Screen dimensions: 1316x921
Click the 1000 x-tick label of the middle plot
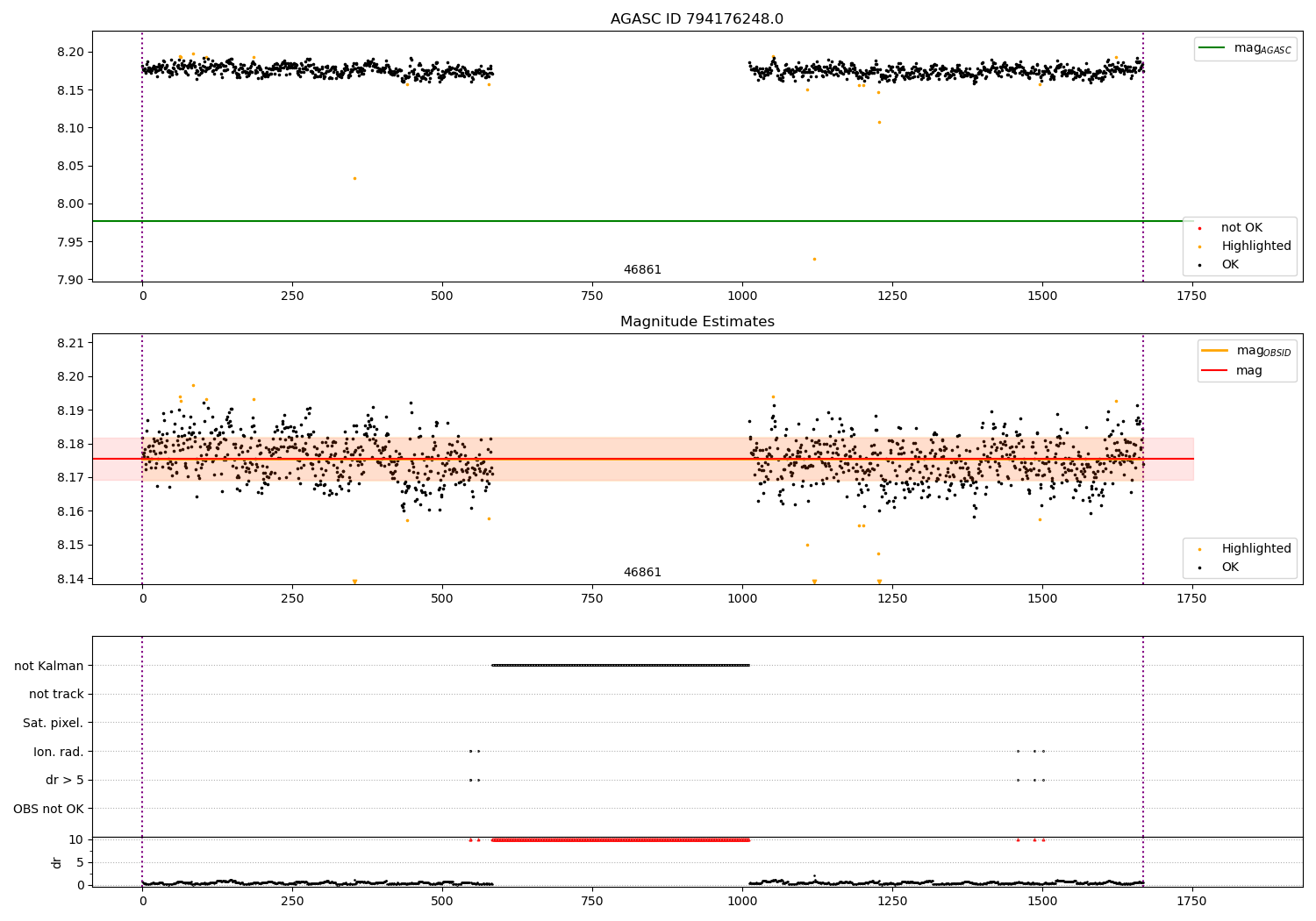(x=742, y=599)
